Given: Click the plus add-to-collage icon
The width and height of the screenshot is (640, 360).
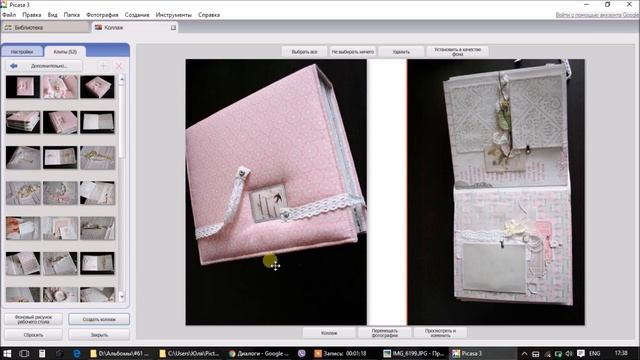Looking at the screenshot, I should [103, 66].
